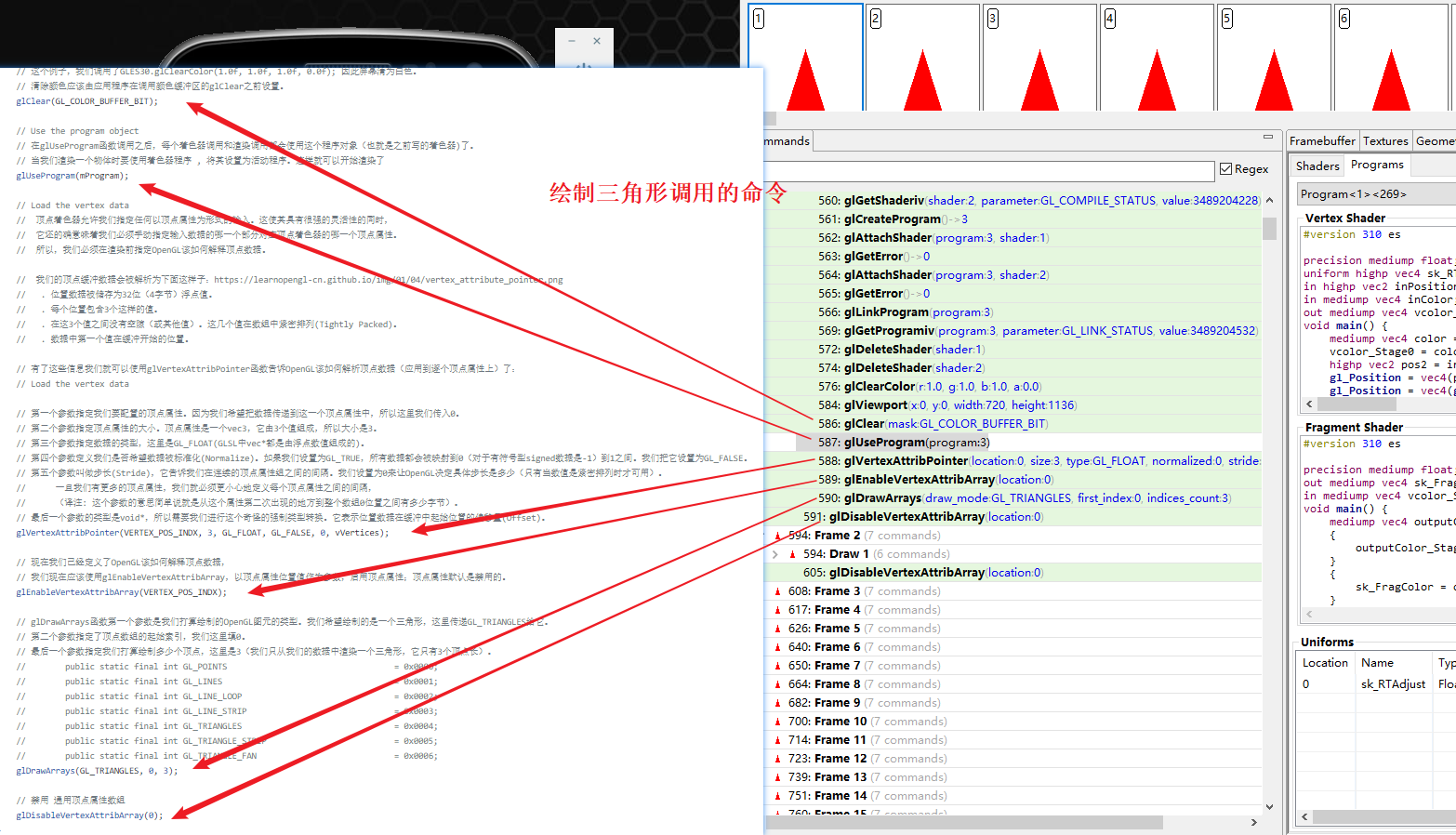This screenshot has height=835, width=1456.
Task: Click the error triangle on Frame 7 row
Action: pos(779,665)
